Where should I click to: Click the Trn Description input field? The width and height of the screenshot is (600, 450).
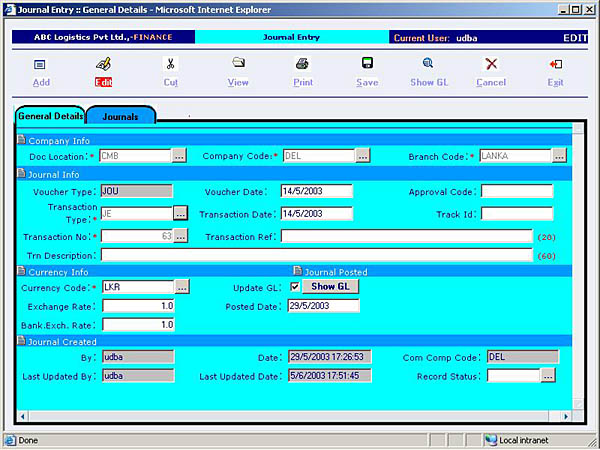317,255
